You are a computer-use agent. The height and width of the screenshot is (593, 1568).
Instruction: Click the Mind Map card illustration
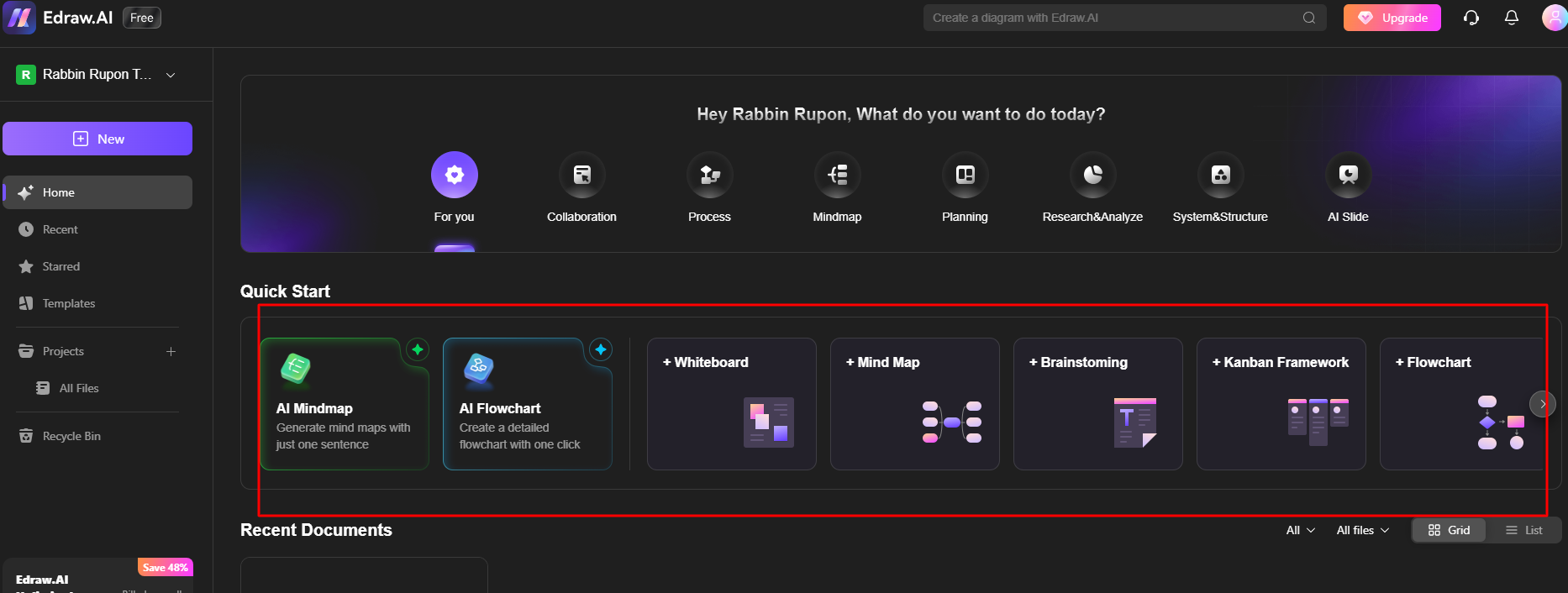952,422
